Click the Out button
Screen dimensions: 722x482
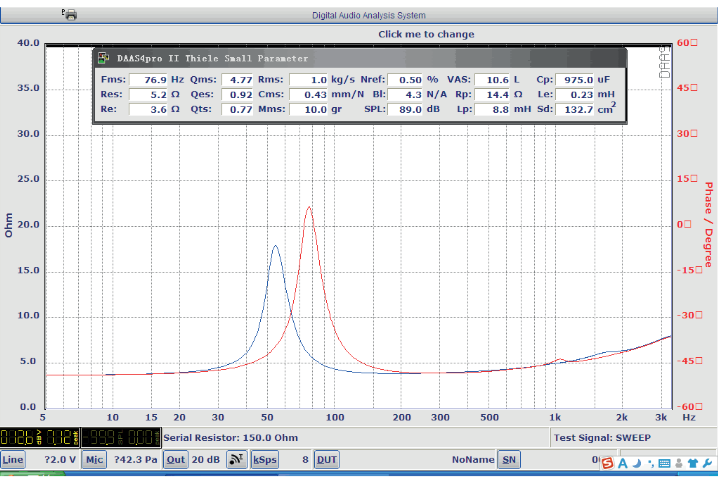point(176,459)
